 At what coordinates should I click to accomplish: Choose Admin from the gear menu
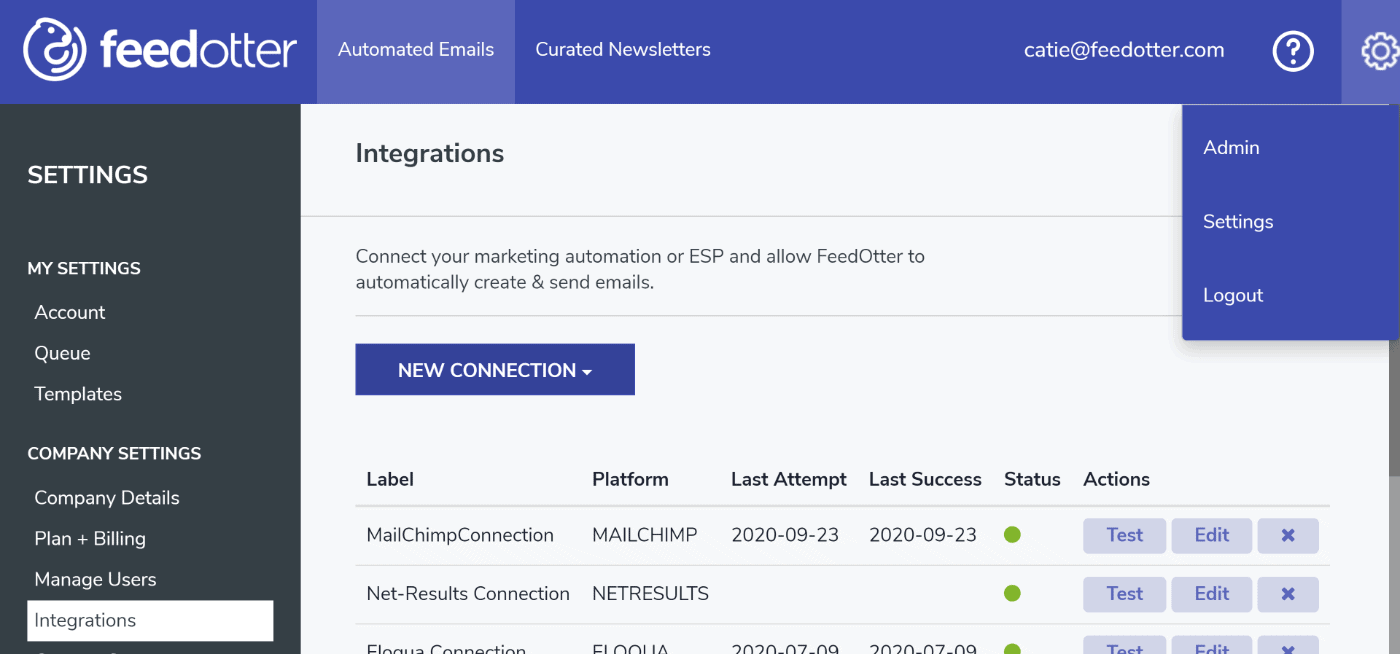1231,148
